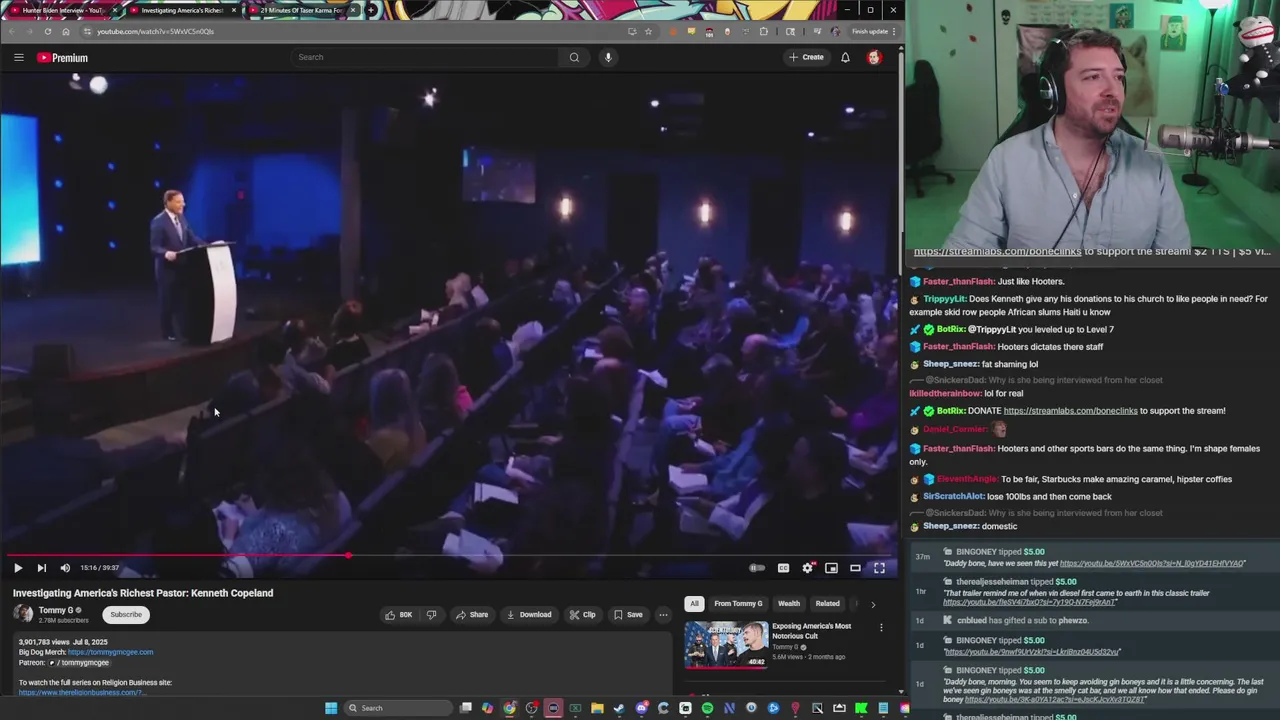This screenshot has width=1280, height=720.
Task: Start voice search with the microphone icon
Action: pos(608,57)
